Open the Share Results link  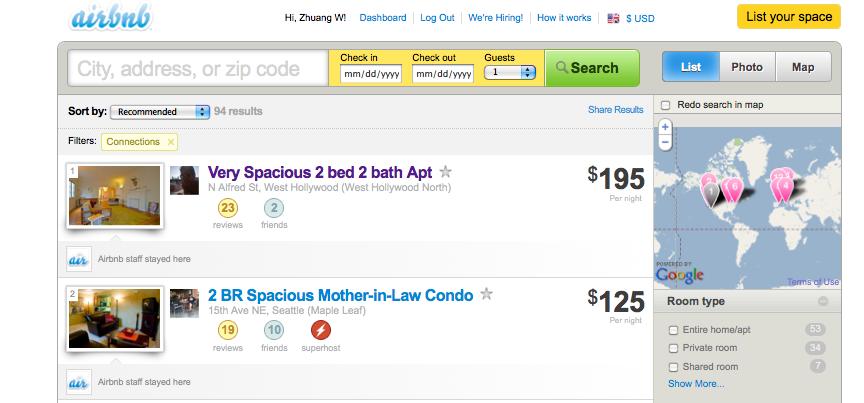615,110
